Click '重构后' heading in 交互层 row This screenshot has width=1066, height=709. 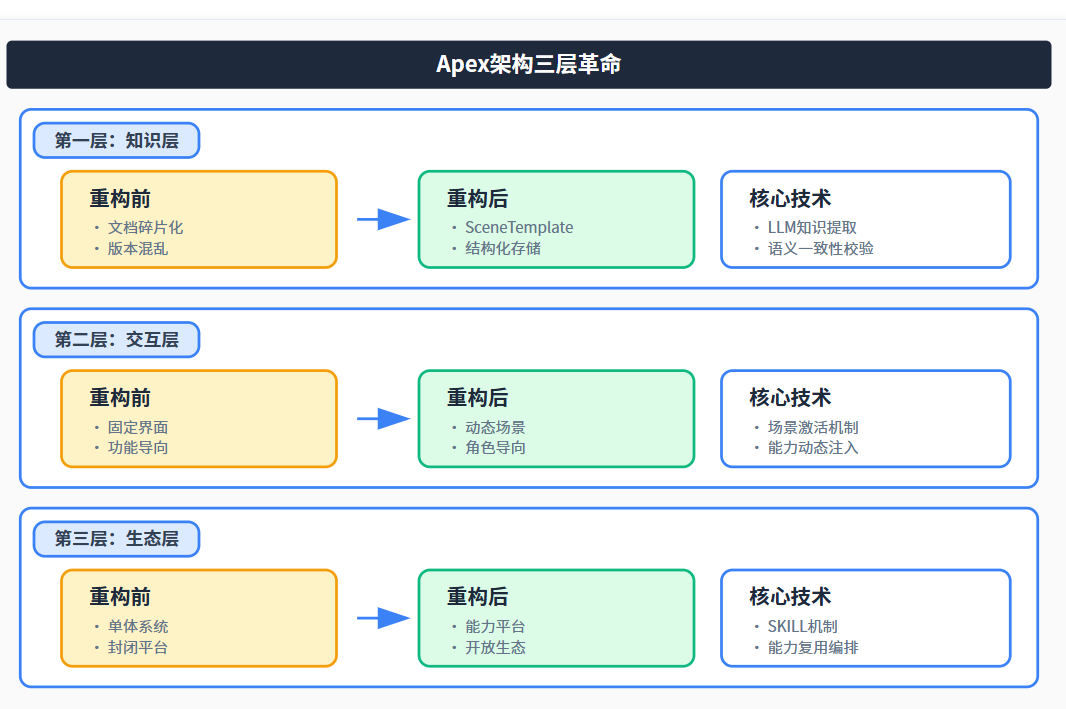click(x=477, y=398)
